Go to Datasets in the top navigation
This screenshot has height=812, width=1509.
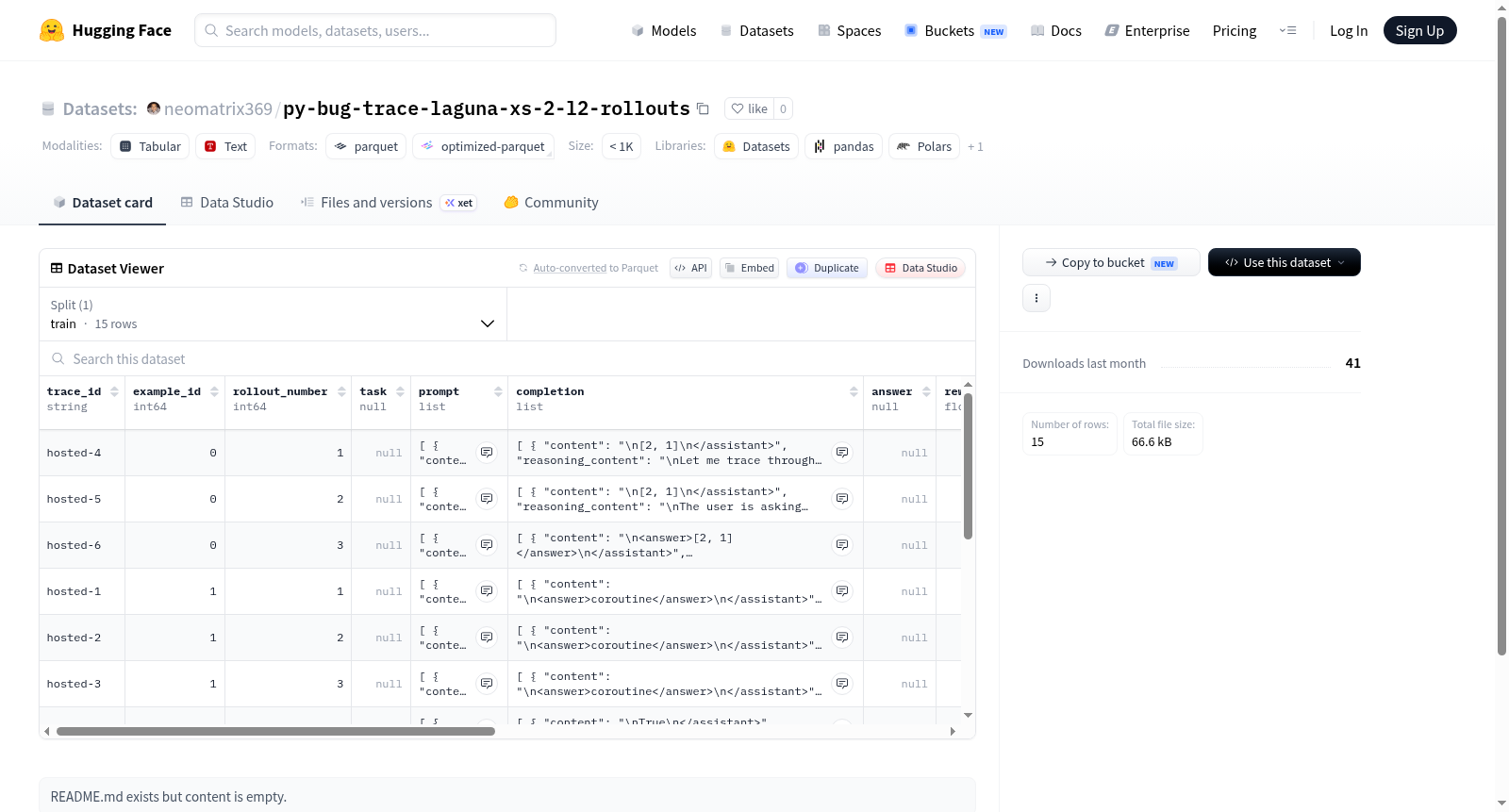click(756, 30)
